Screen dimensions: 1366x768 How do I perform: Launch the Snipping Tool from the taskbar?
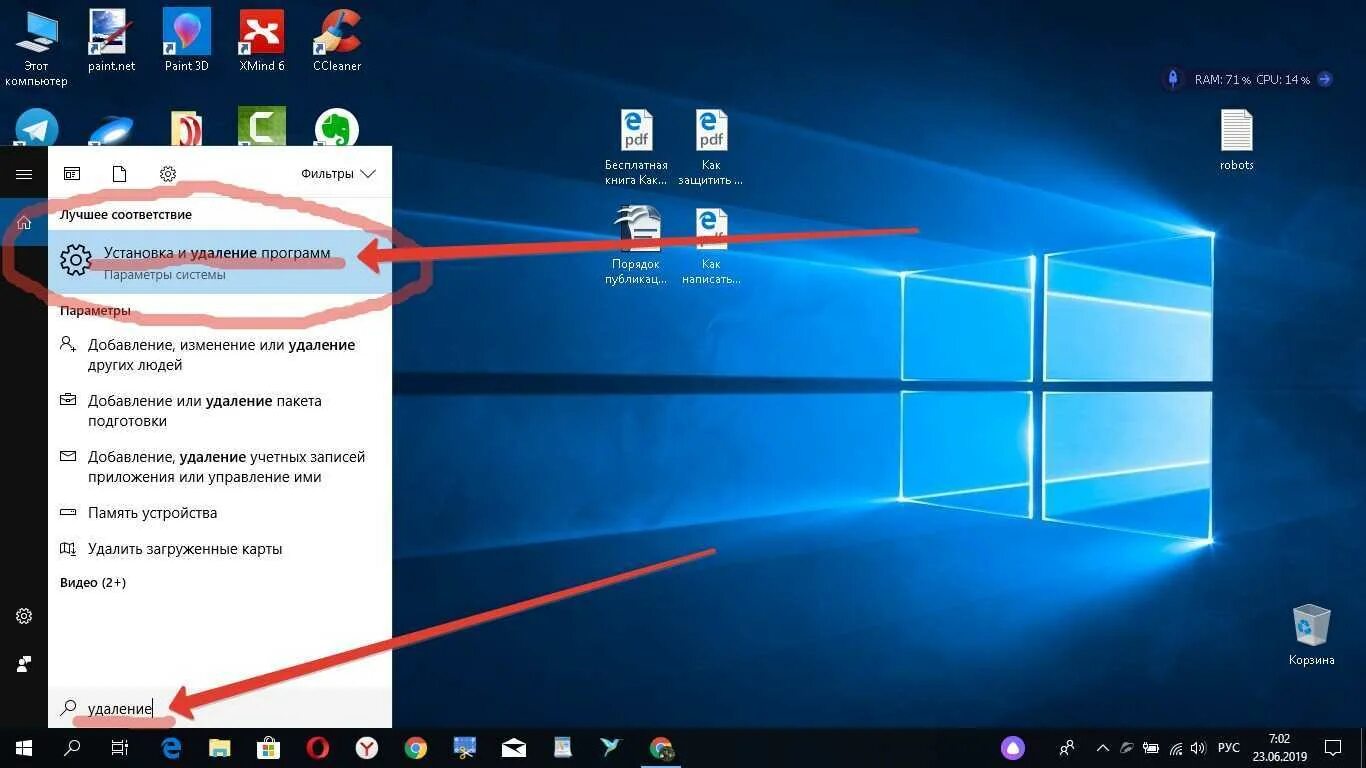(465, 747)
